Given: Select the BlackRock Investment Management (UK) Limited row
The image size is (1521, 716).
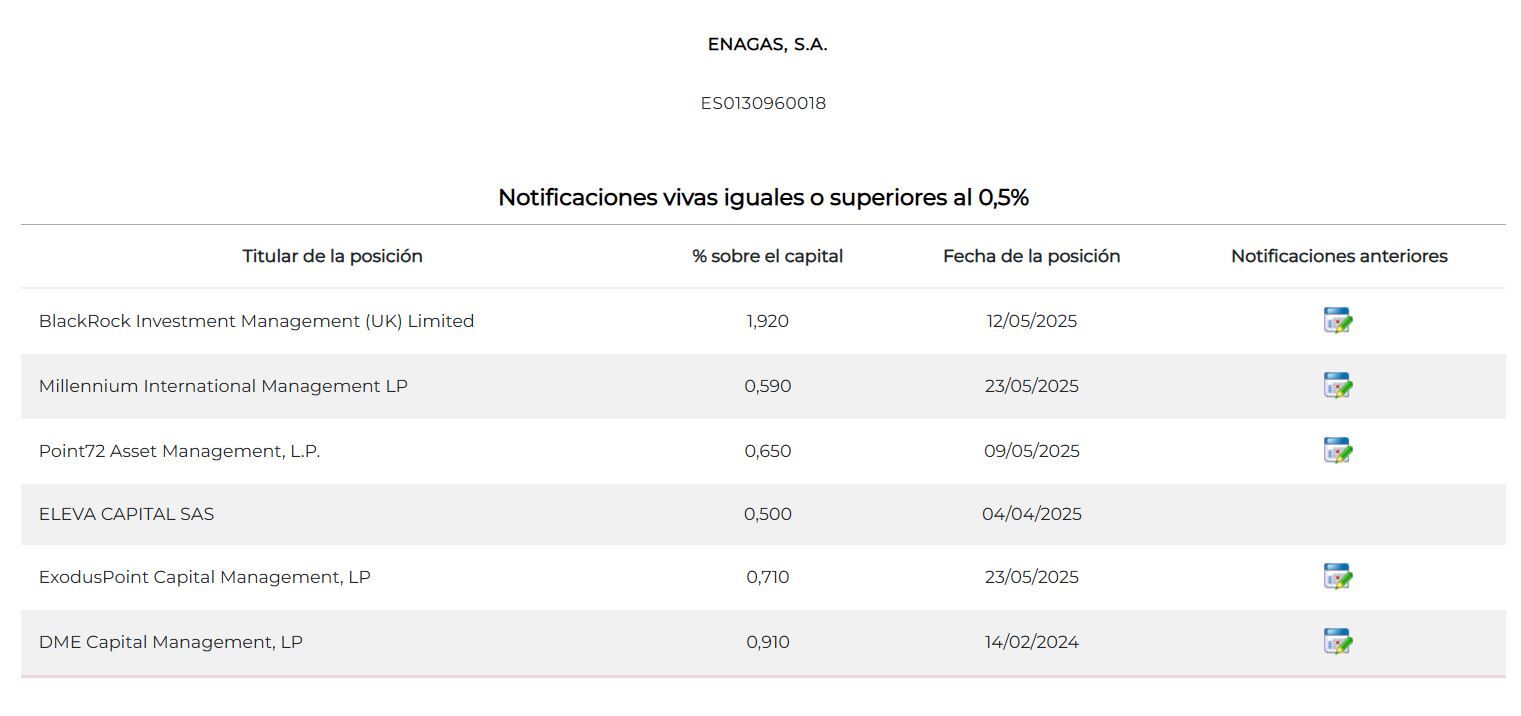Looking at the screenshot, I should pos(256,321).
